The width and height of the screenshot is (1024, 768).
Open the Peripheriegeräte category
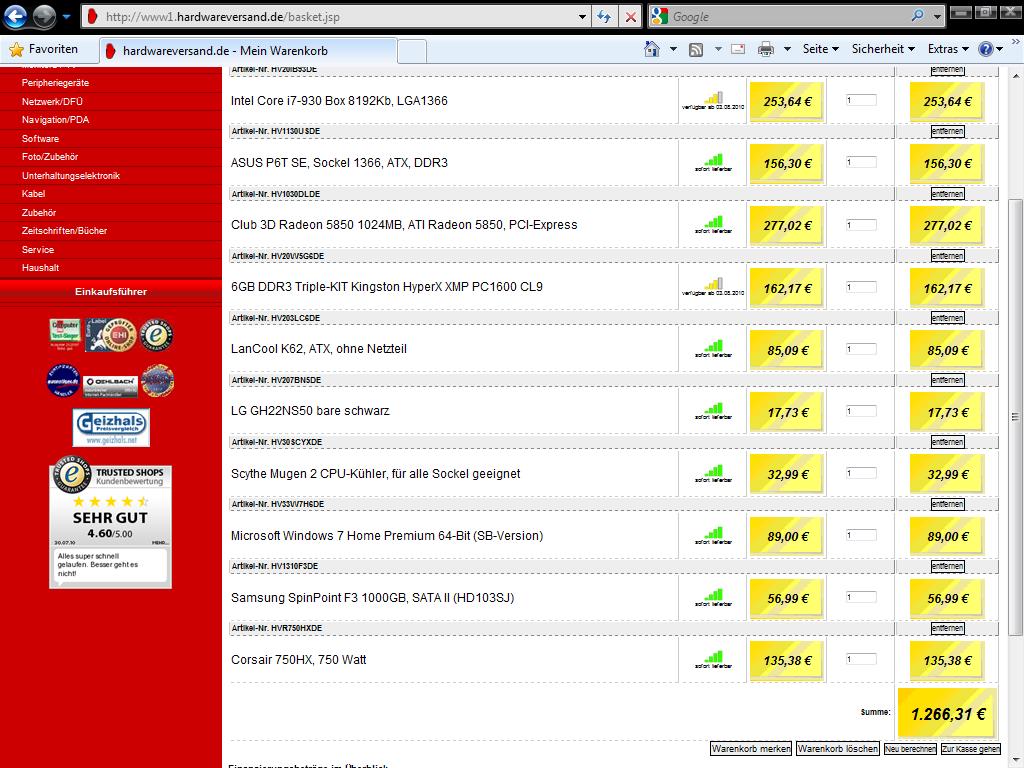pos(56,83)
